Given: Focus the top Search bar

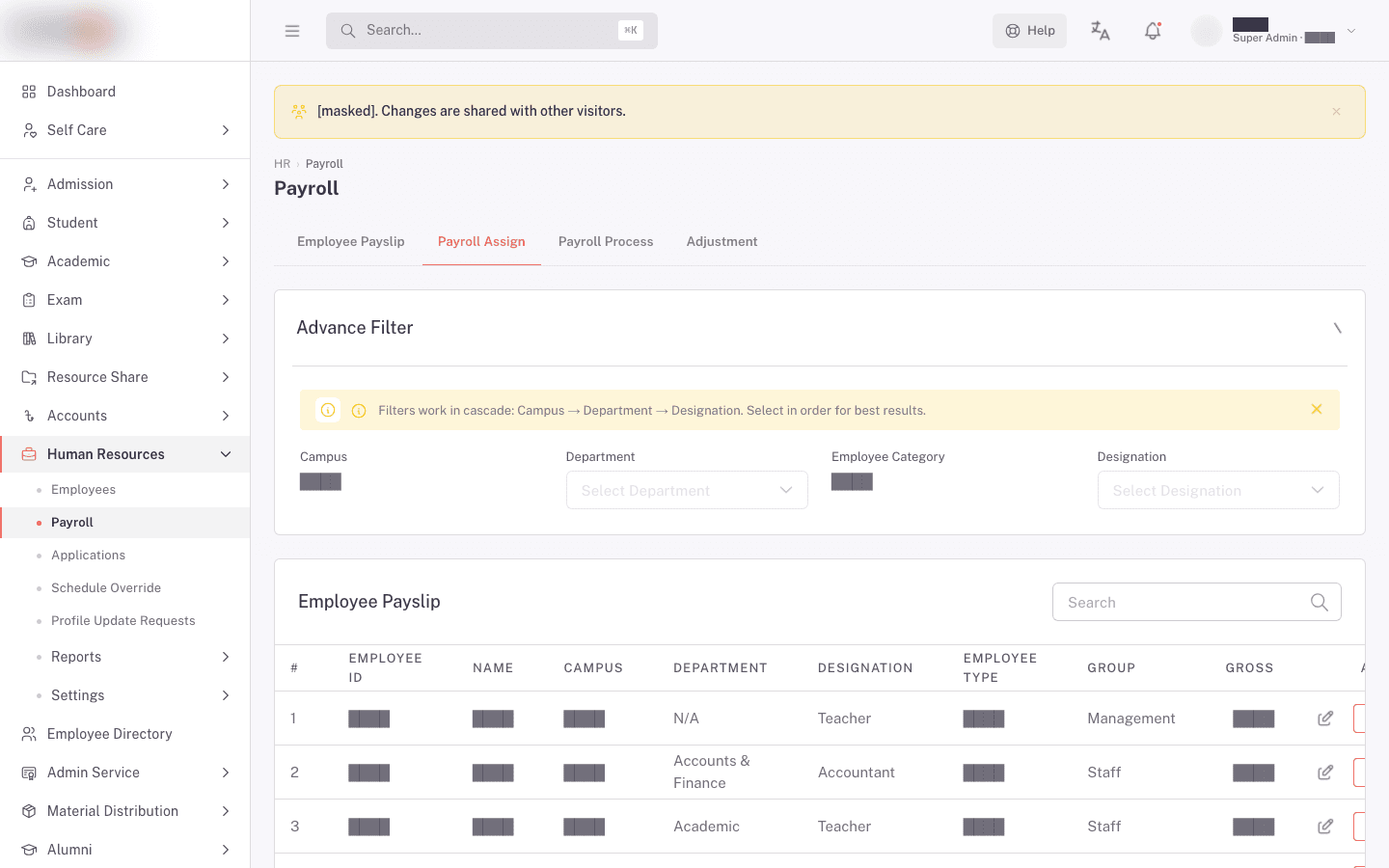Looking at the screenshot, I should [492, 31].
